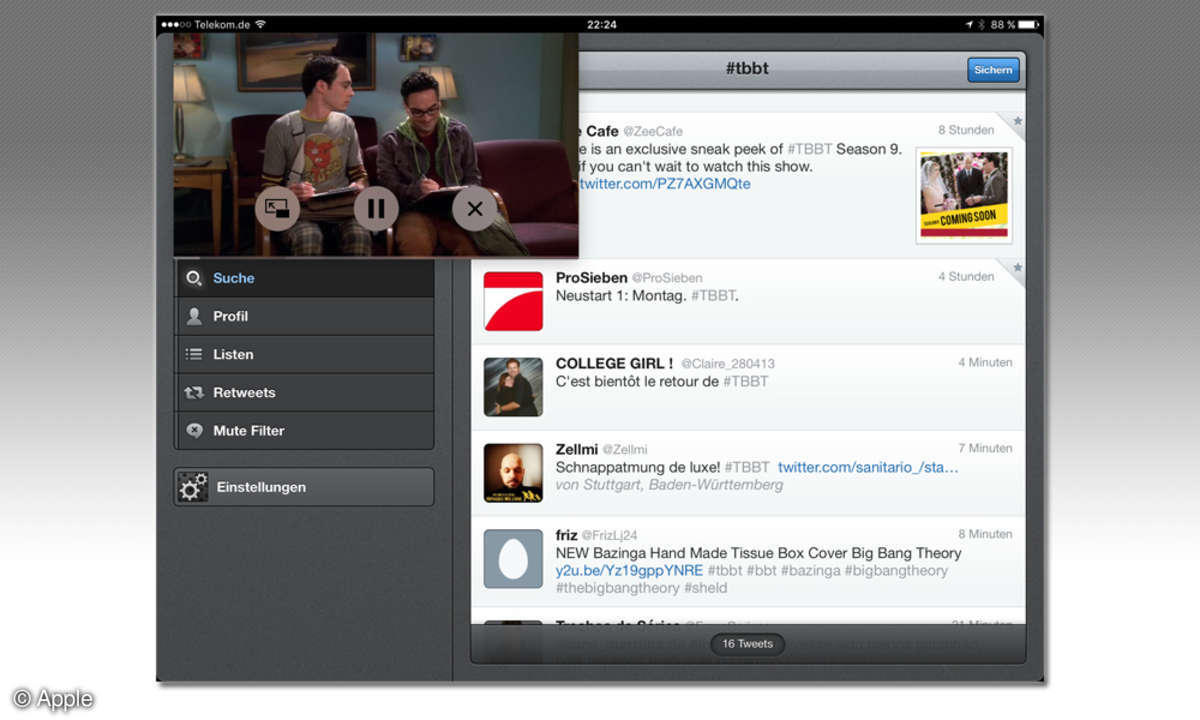Click the '8 Stunden' timestamp
This screenshot has height=720, width=1200.
click(x=966, y=130)
